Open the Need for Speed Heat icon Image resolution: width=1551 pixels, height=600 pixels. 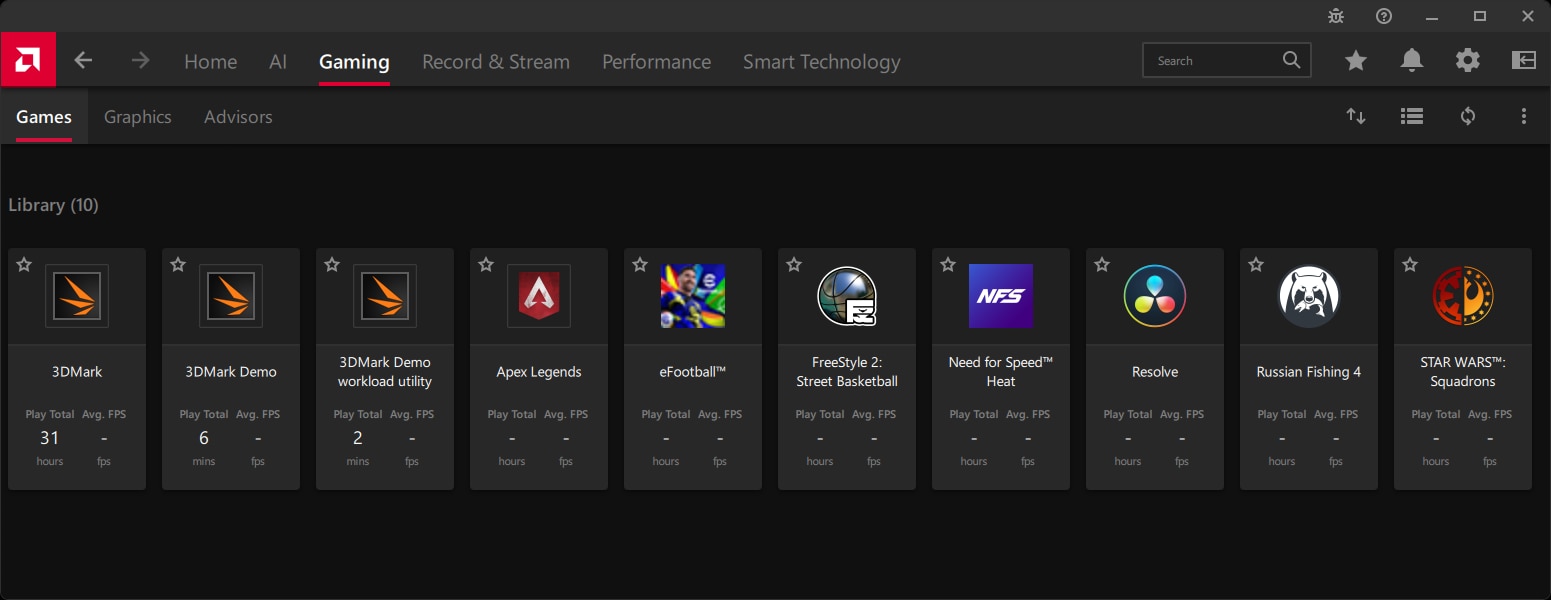coord(1001,296)
